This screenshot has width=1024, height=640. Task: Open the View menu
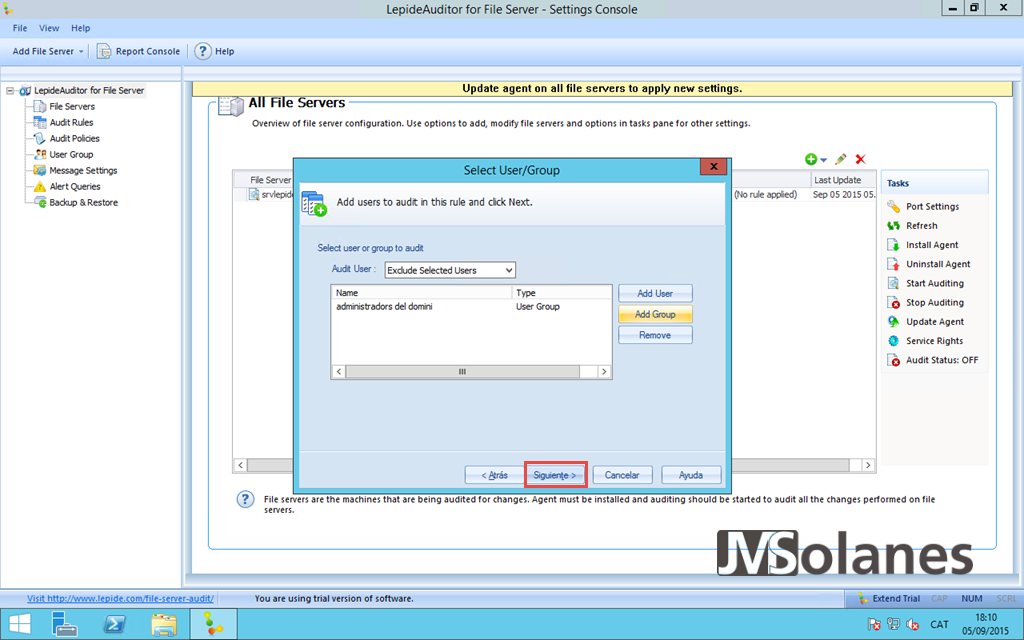click(x=49, y=28)
